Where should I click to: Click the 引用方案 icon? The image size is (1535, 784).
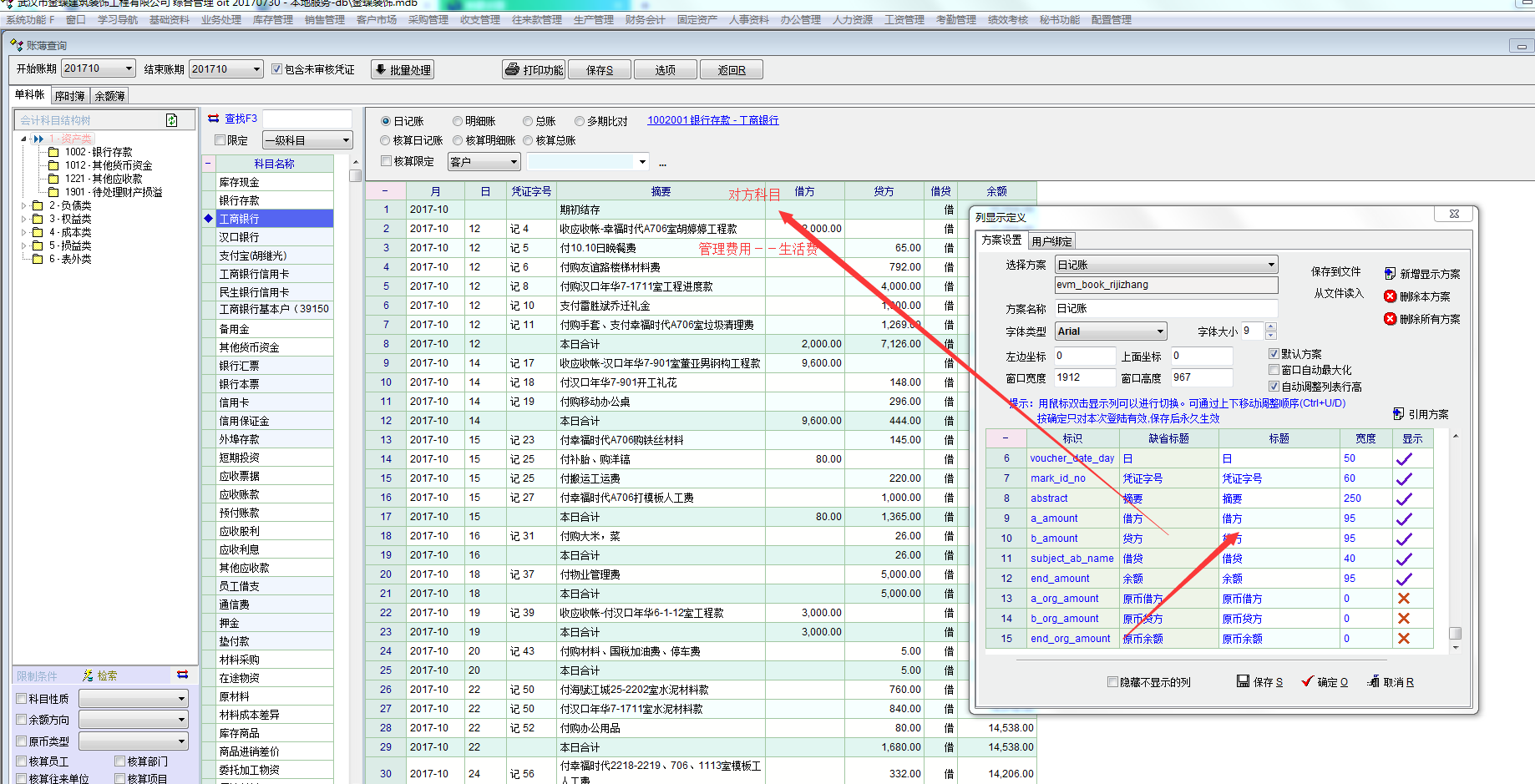pyautogui.click(x=1398, y=414)
